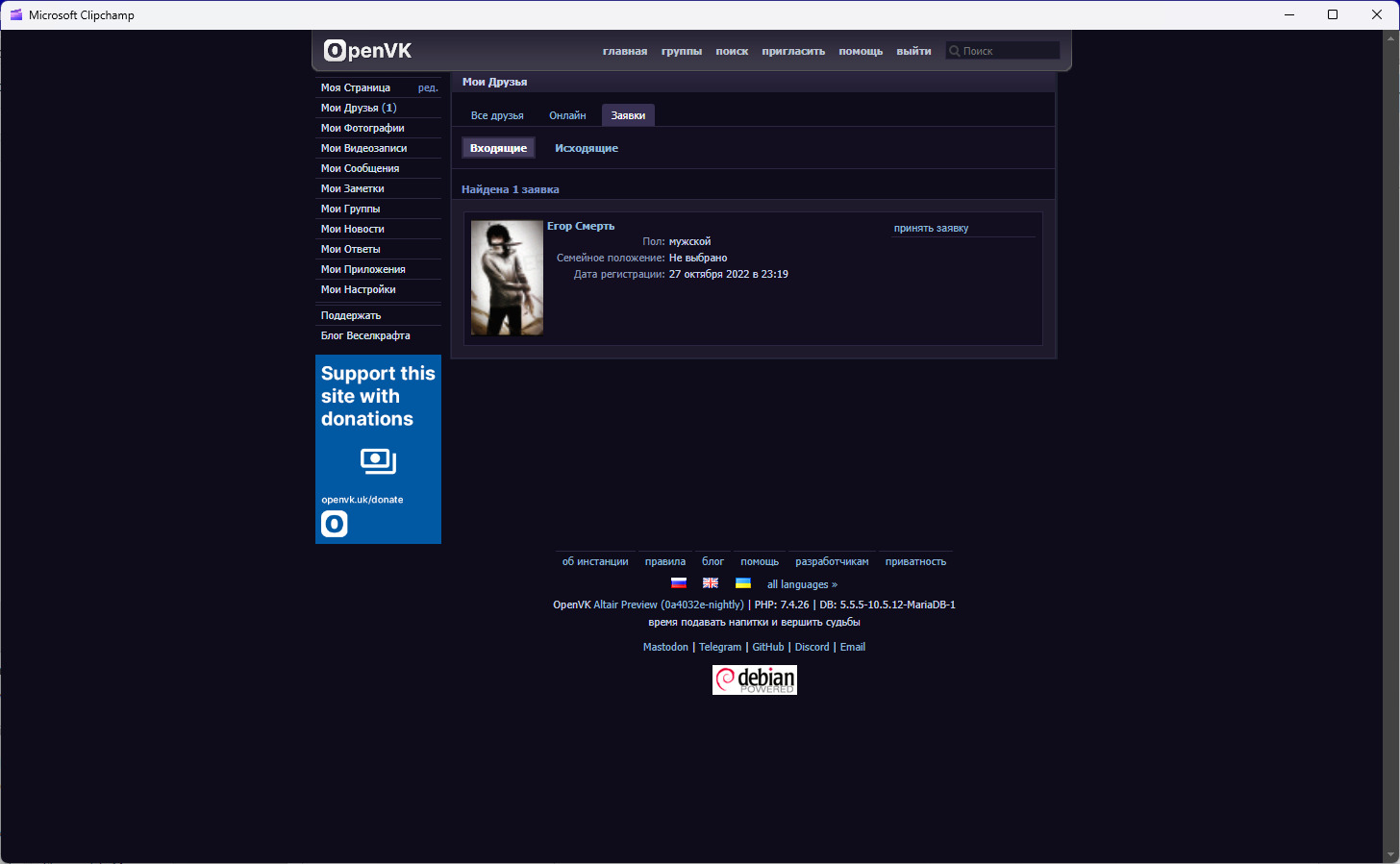Image resolution: width=1400 pixels, height=864 pixels.
Task: Open the блог footer link
Action: [712, 561]
